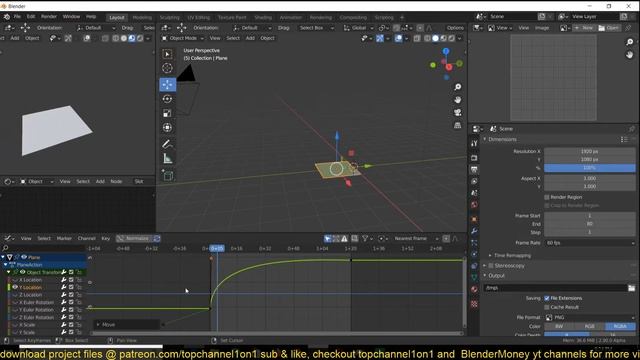Open the Material properties tab

(x=474, y=289)
